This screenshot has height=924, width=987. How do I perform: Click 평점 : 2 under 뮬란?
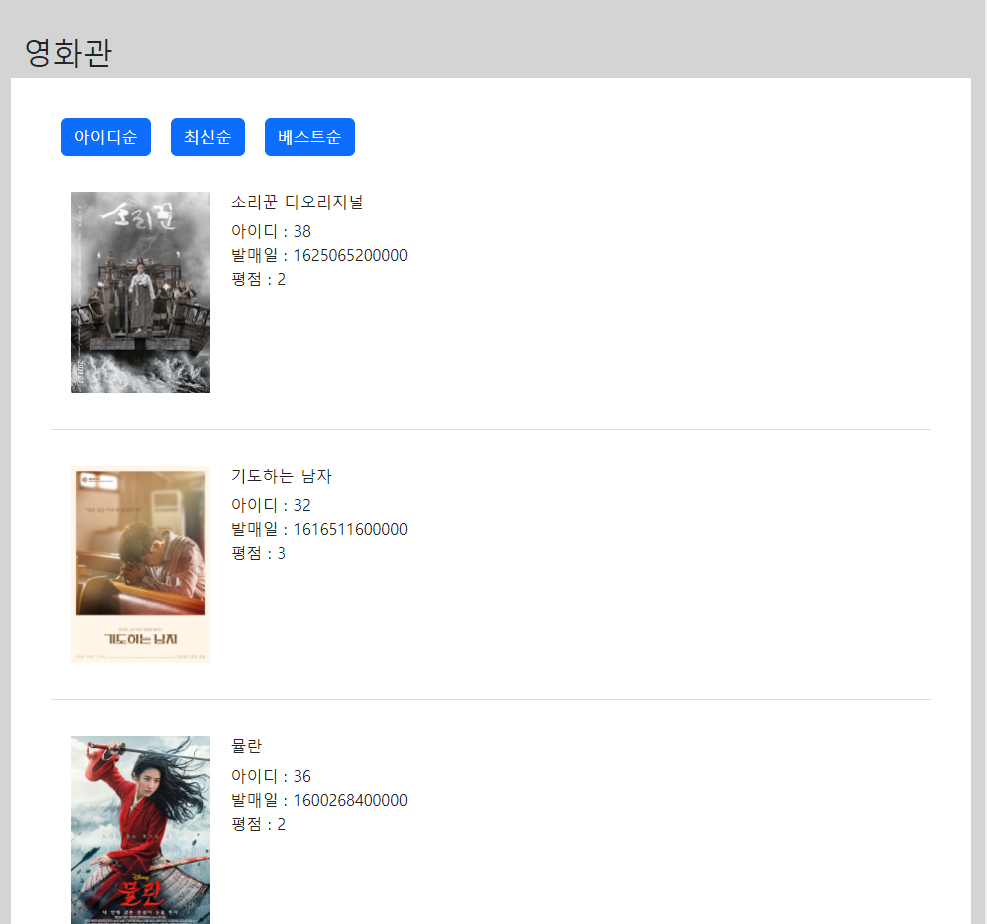258,825
